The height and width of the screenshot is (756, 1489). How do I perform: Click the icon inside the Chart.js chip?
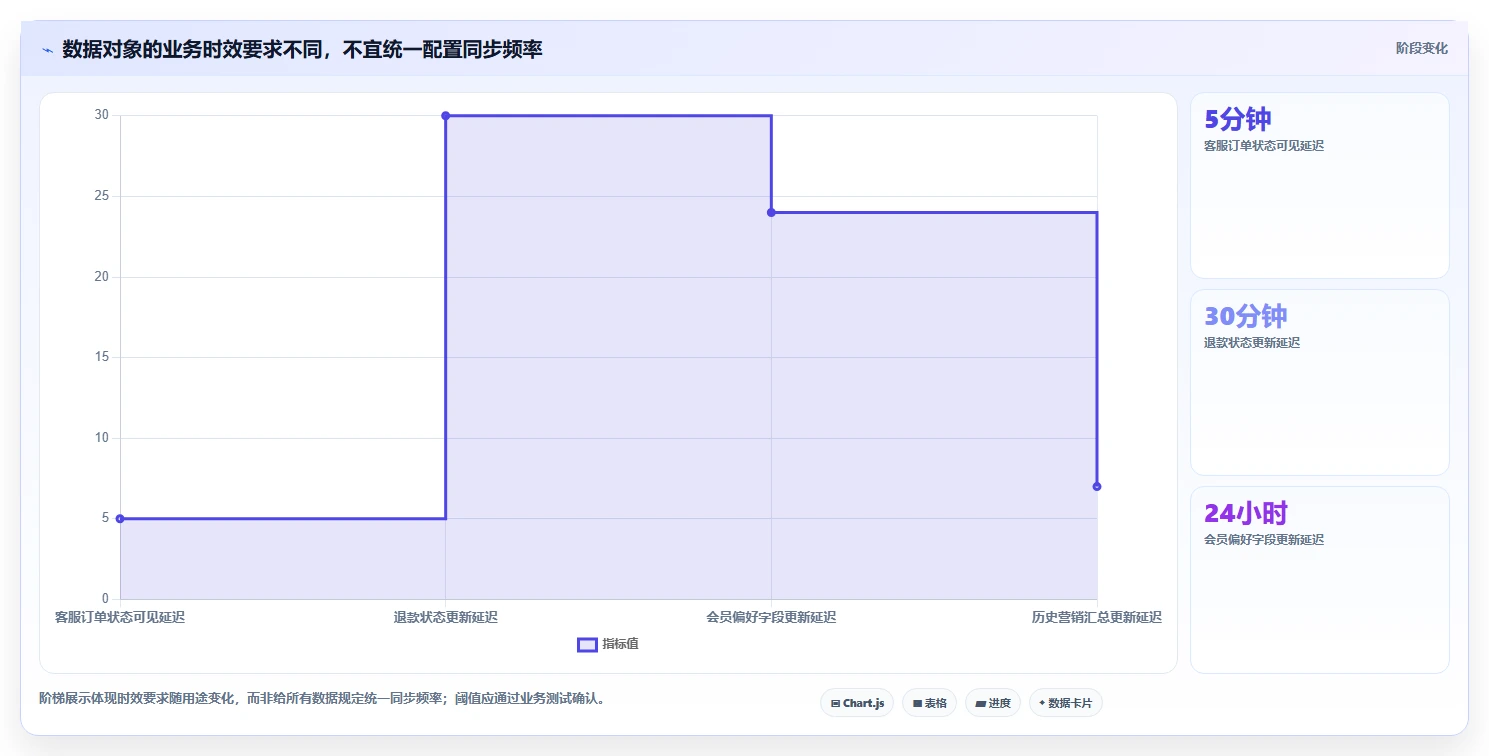pos(835,704)
